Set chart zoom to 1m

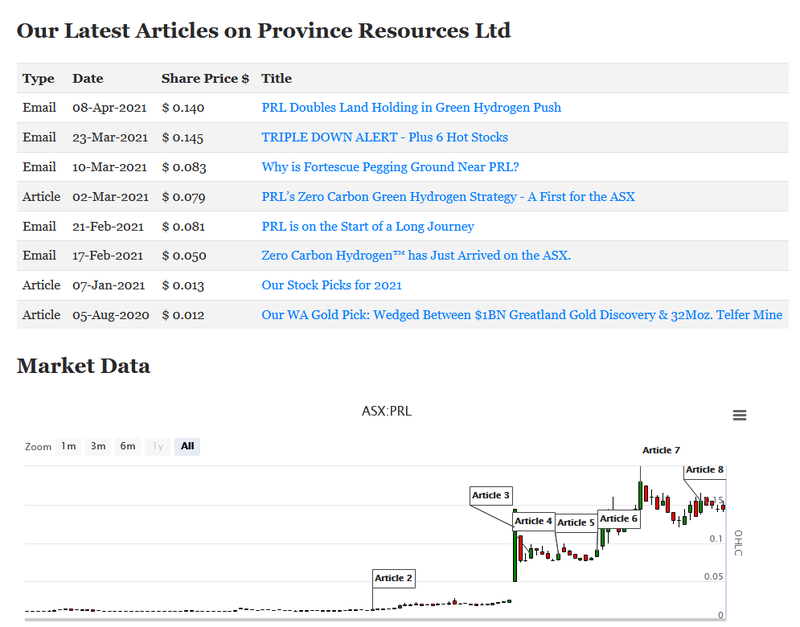pos(68,446)
